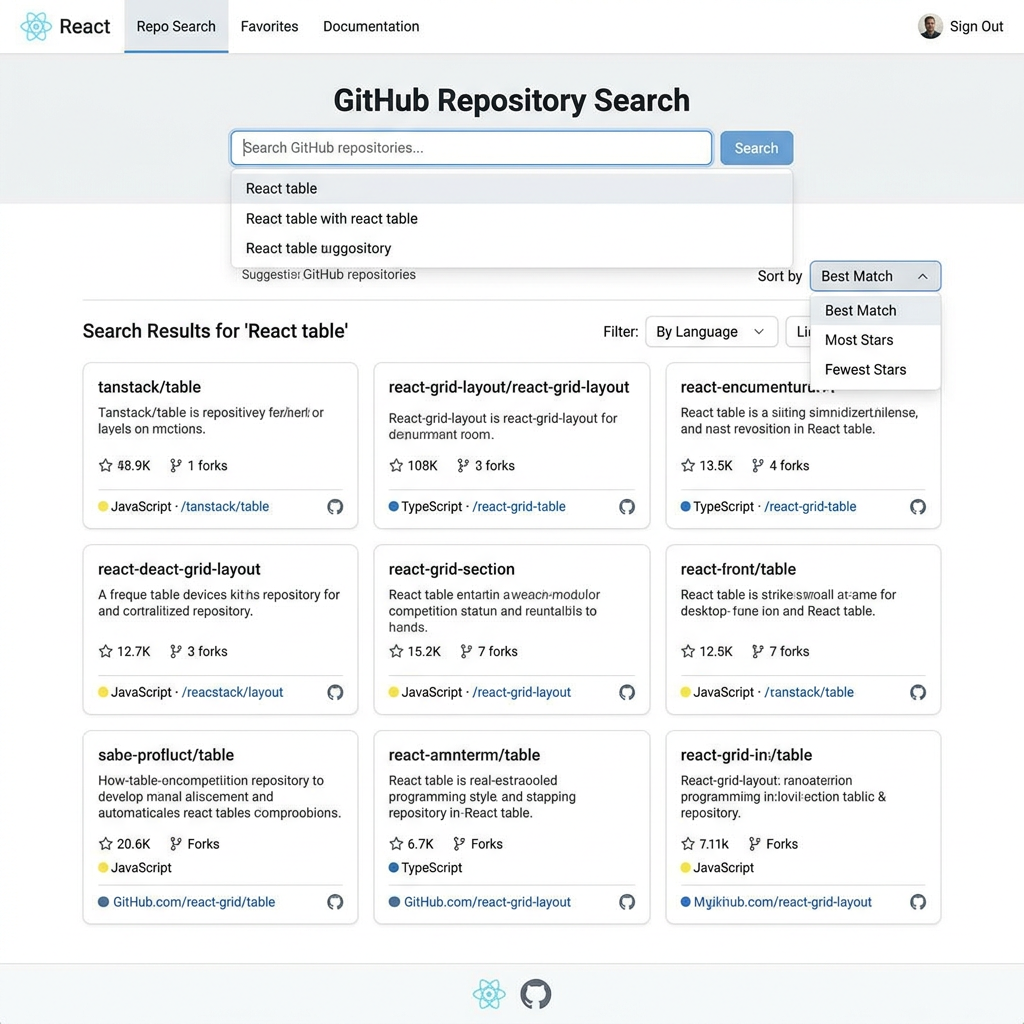Open the react-amnterm/table card title
The image size is (1024, 1024).
pos(464,755)
